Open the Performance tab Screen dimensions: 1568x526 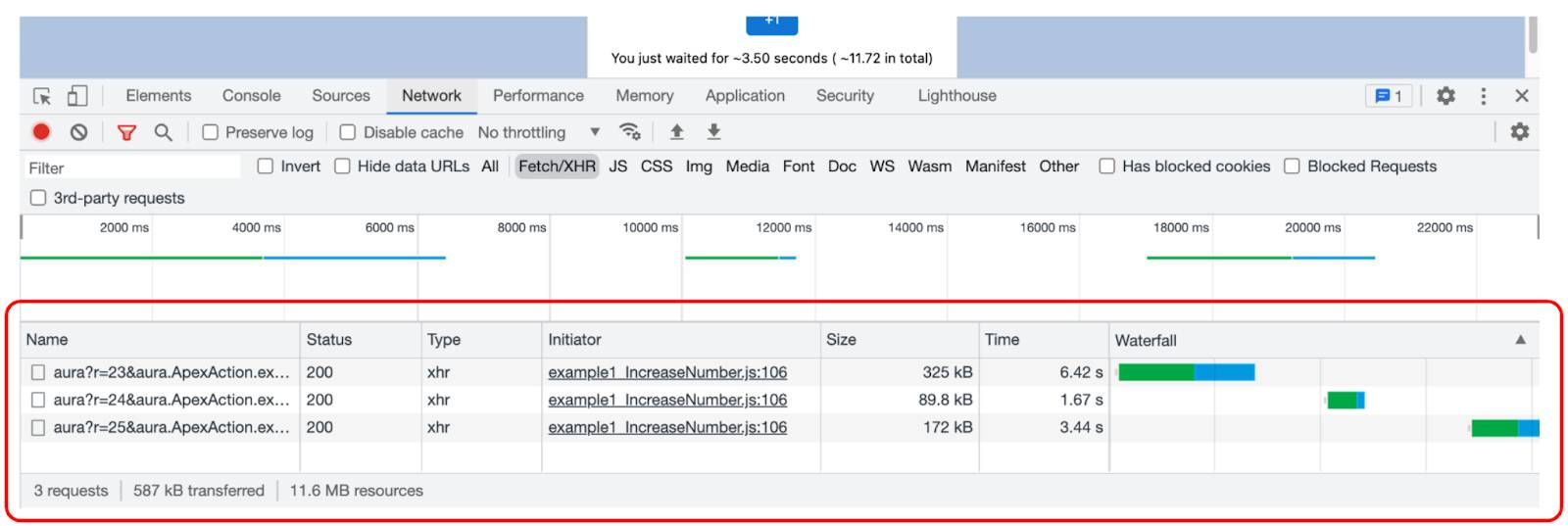tap(538, 96)
